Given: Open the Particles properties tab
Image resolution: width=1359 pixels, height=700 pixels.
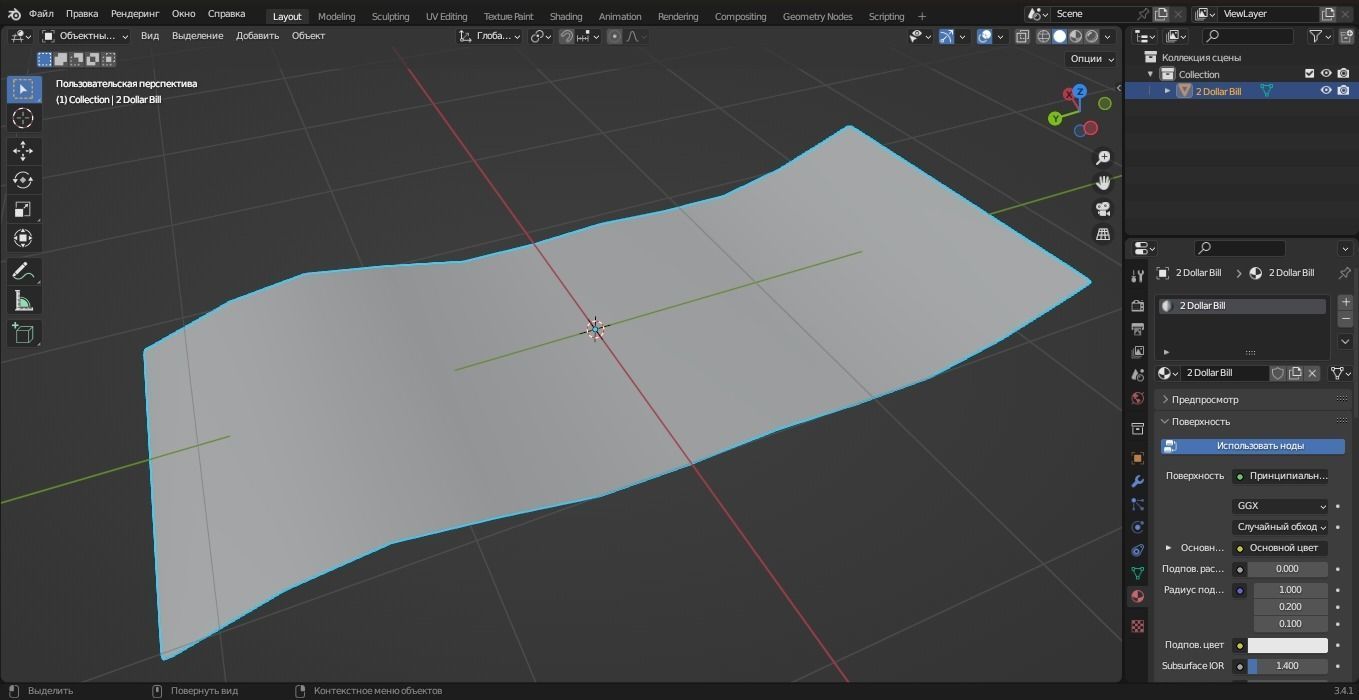Looking at the screenshot, I should (1137, 504).
